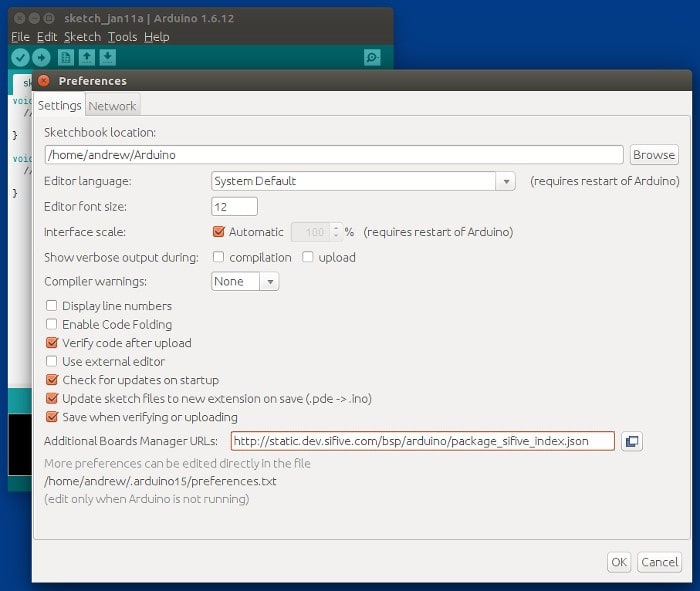Open the Sketch menu in Arduino window
Screen dimensions: 700x591
click(x=82, y=37)
